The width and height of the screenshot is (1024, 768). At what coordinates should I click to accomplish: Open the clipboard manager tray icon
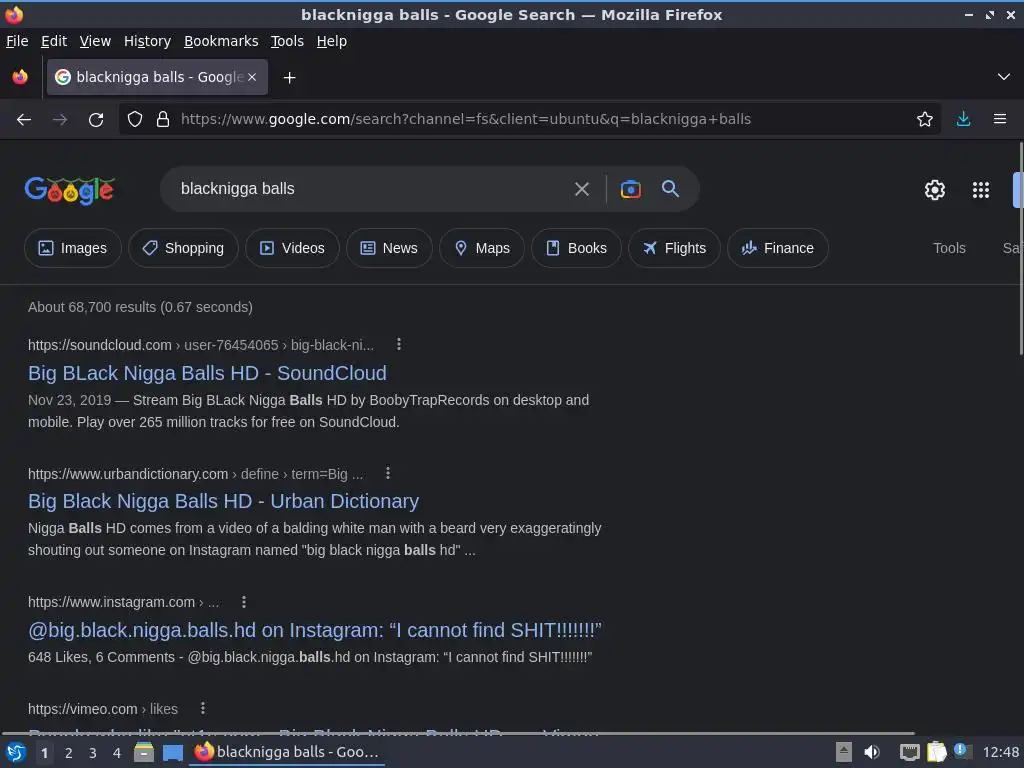(936, 752)
